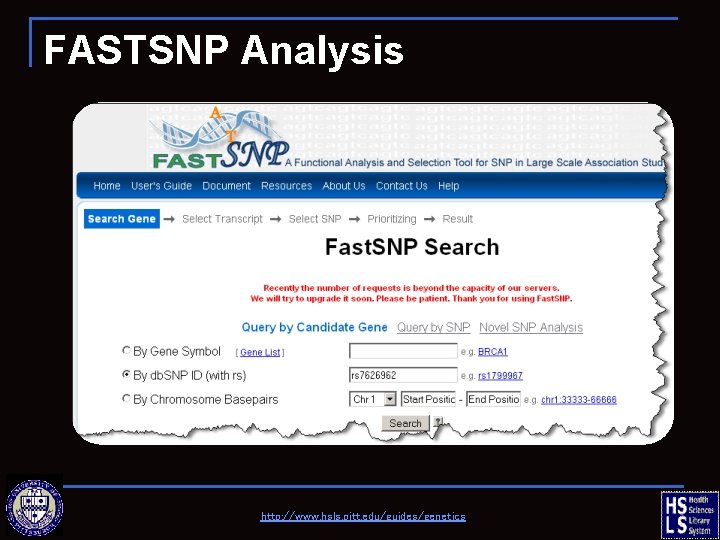Image resolution: width=720 pixels, height=540 pixels.
Task: Open the Home menu item
Action: pos(107,186)
